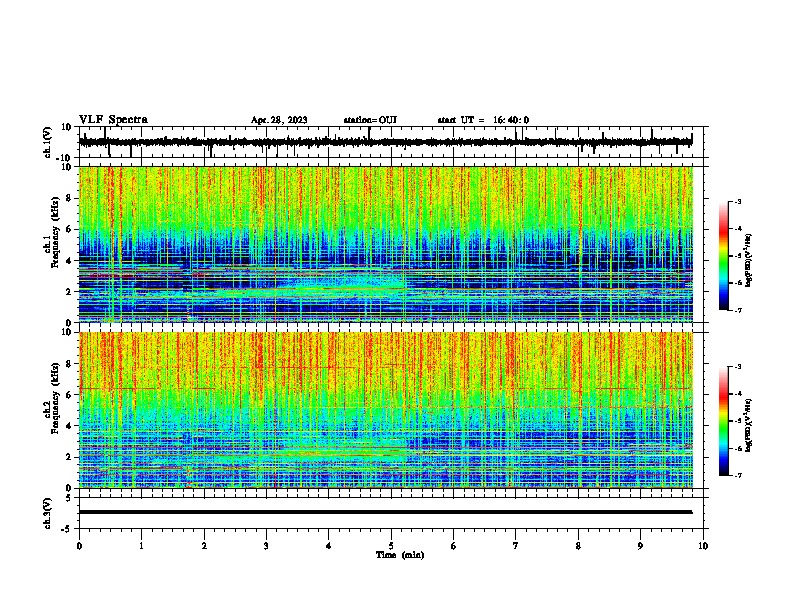Click the "-3" tick on ch.2 color bar
The width and height of the screenshot is (792, 612).
tap(738, 367)
